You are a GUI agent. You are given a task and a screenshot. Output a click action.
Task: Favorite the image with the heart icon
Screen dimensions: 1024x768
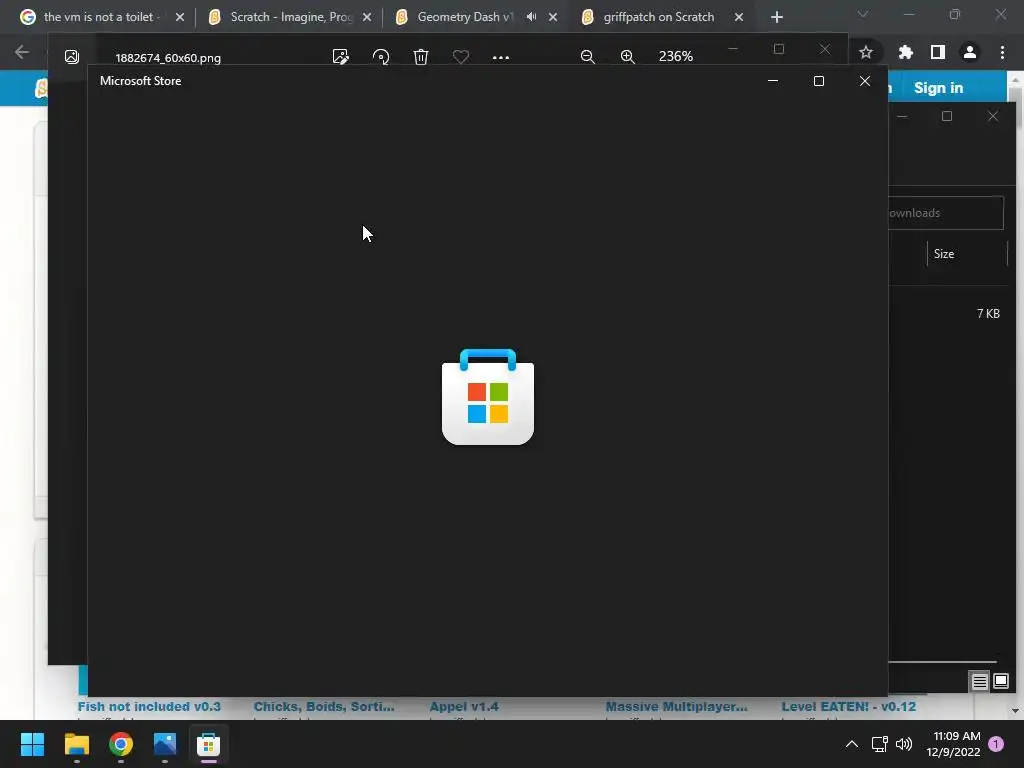[461, 57]
